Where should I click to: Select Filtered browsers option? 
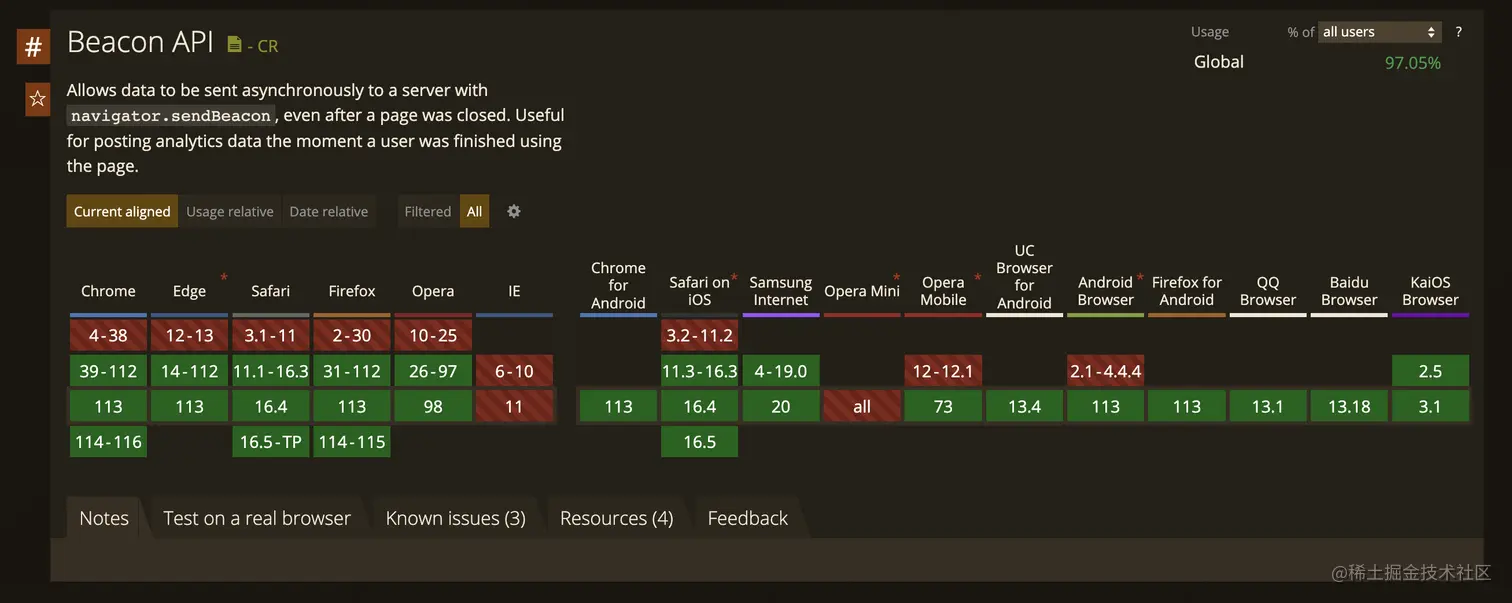point(428,211)
